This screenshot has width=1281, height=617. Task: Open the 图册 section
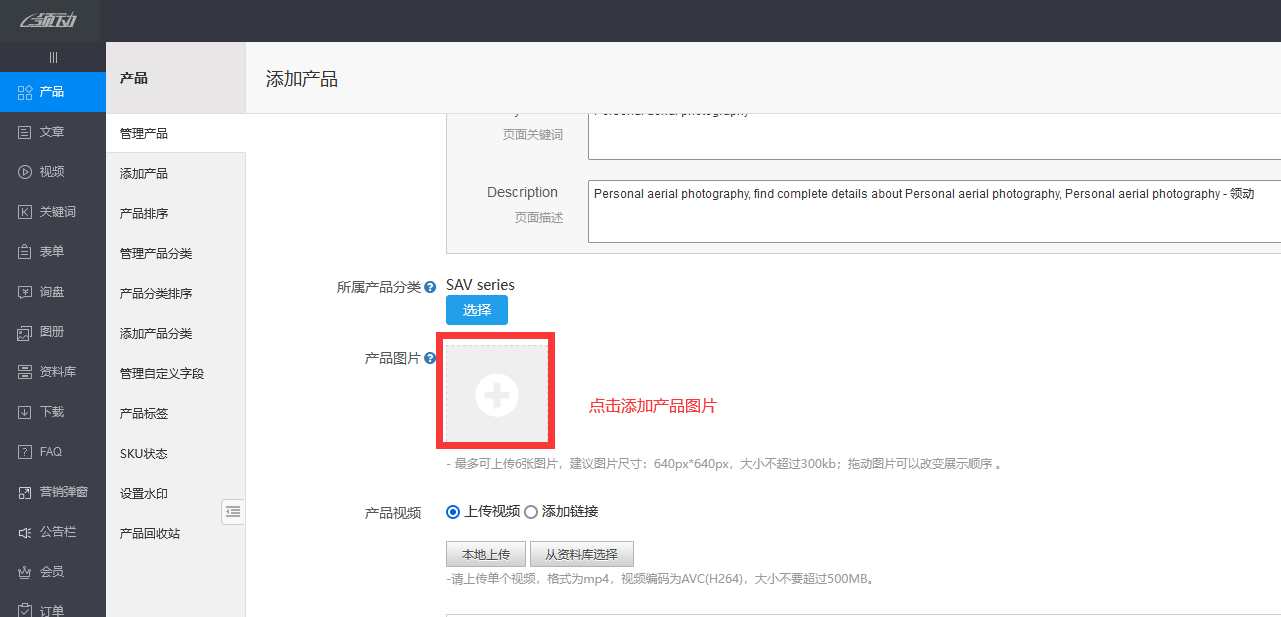52,331
